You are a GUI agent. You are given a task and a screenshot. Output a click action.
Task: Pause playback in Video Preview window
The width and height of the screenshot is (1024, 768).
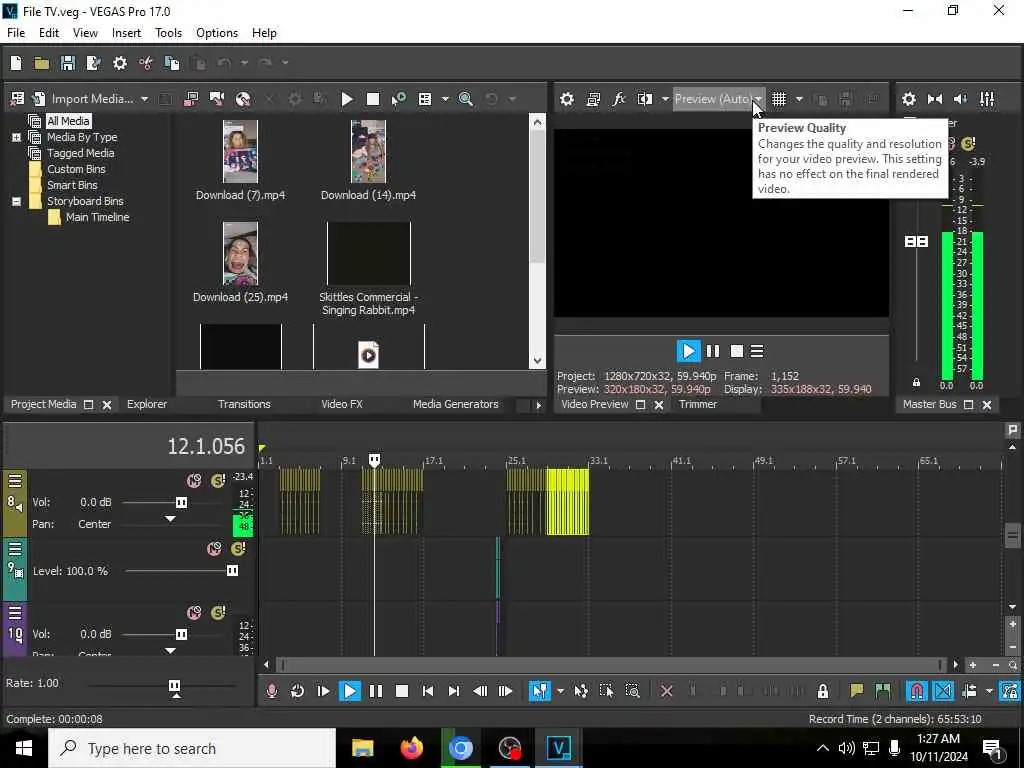[x=712, y=351]
